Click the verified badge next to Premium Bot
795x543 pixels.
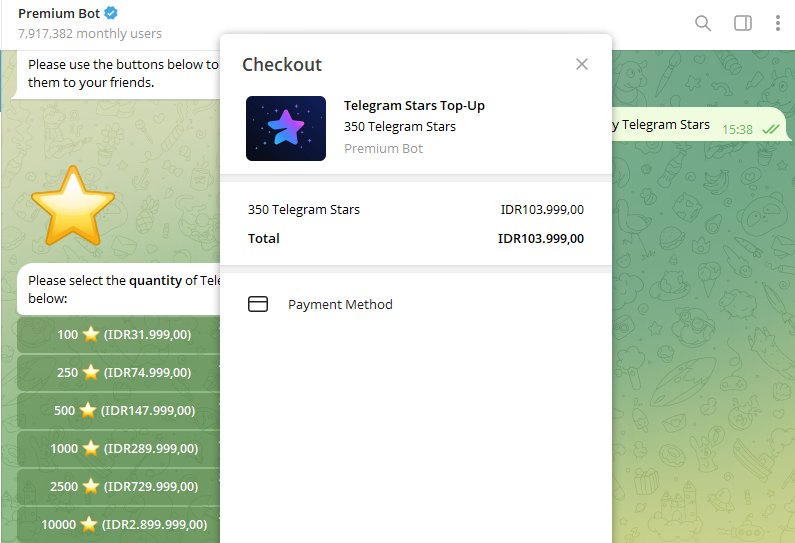111,13
